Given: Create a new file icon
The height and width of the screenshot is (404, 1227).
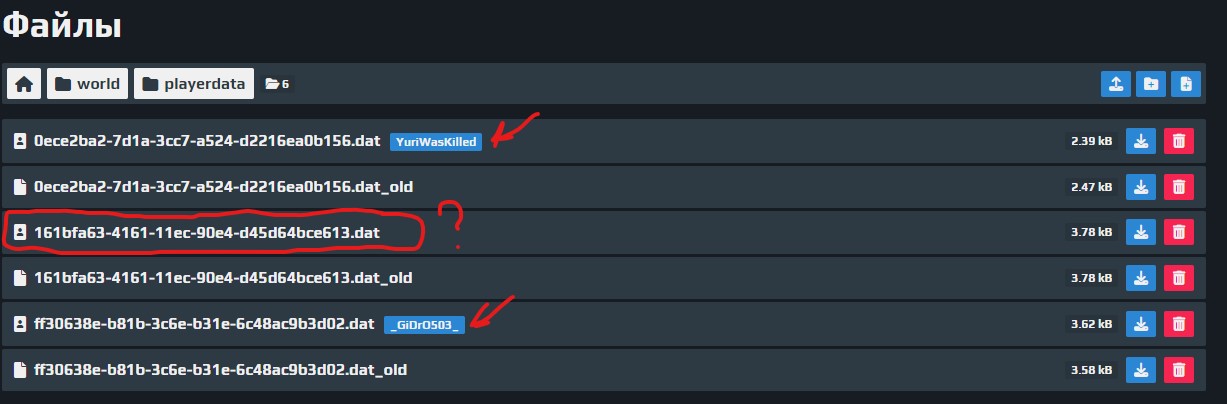Looking at the screenshot, I should 1186,85.
